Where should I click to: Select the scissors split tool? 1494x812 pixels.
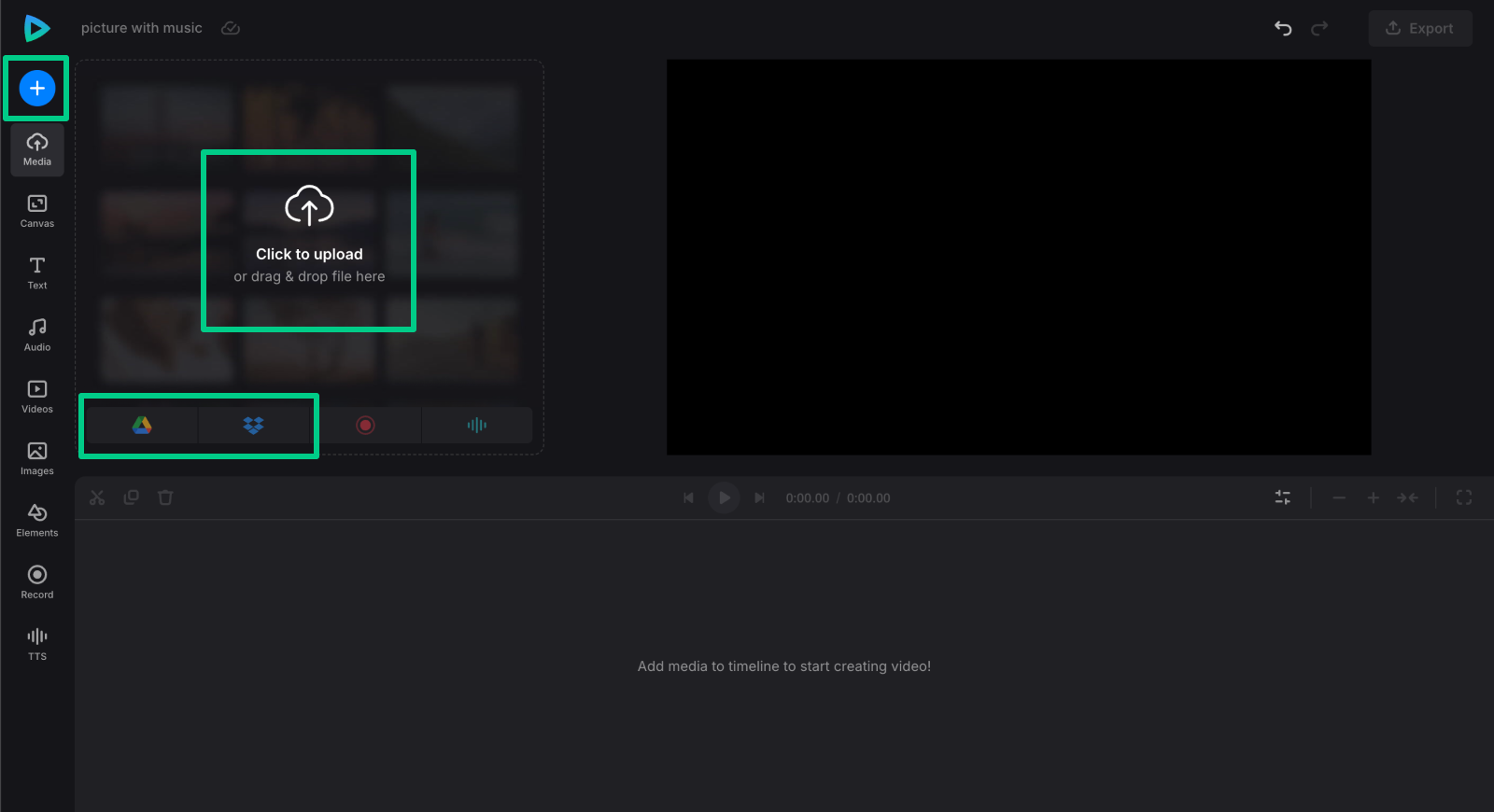coord(97,497)
